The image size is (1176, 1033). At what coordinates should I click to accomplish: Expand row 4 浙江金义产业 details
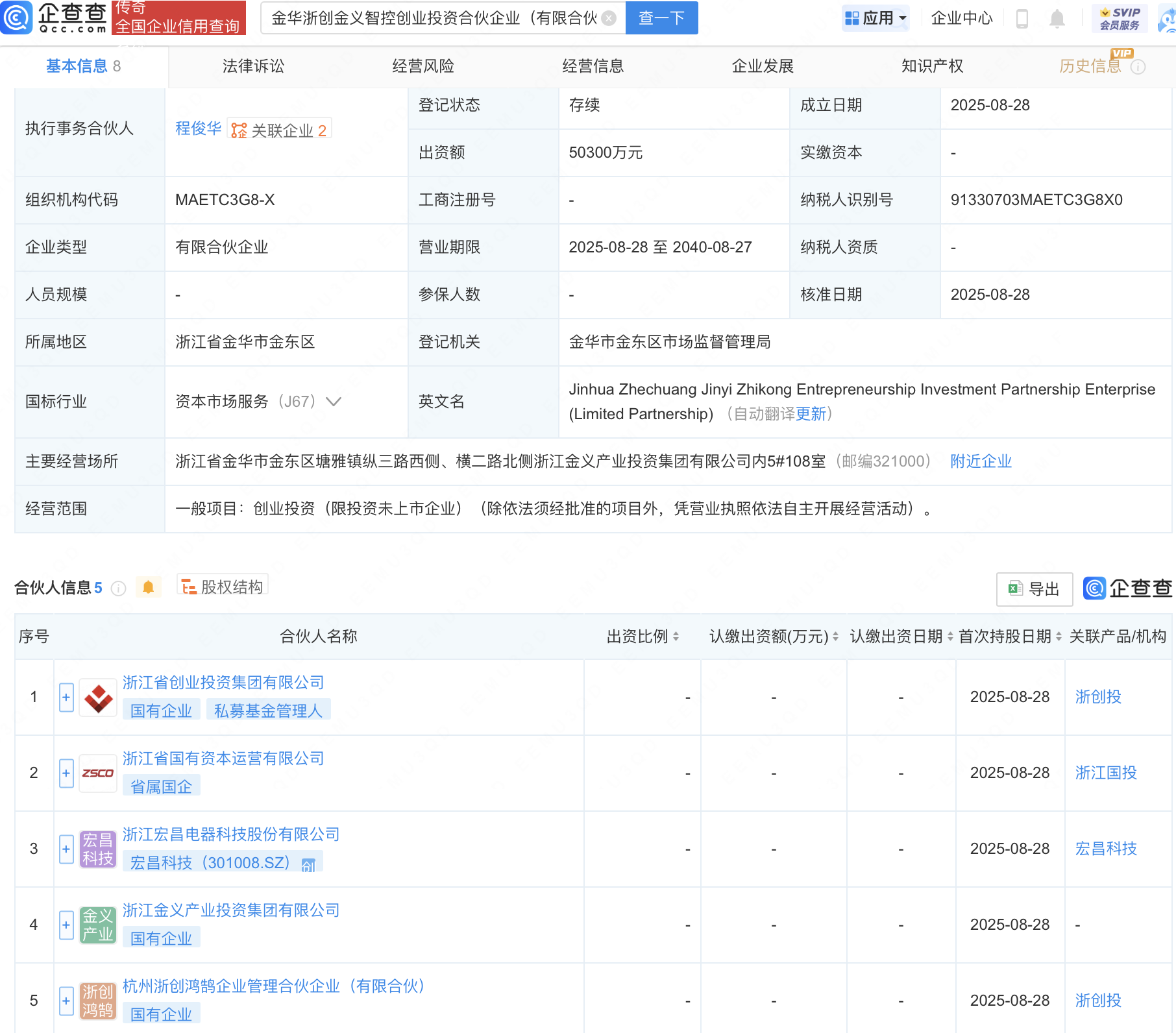click(x=66, y=925)
